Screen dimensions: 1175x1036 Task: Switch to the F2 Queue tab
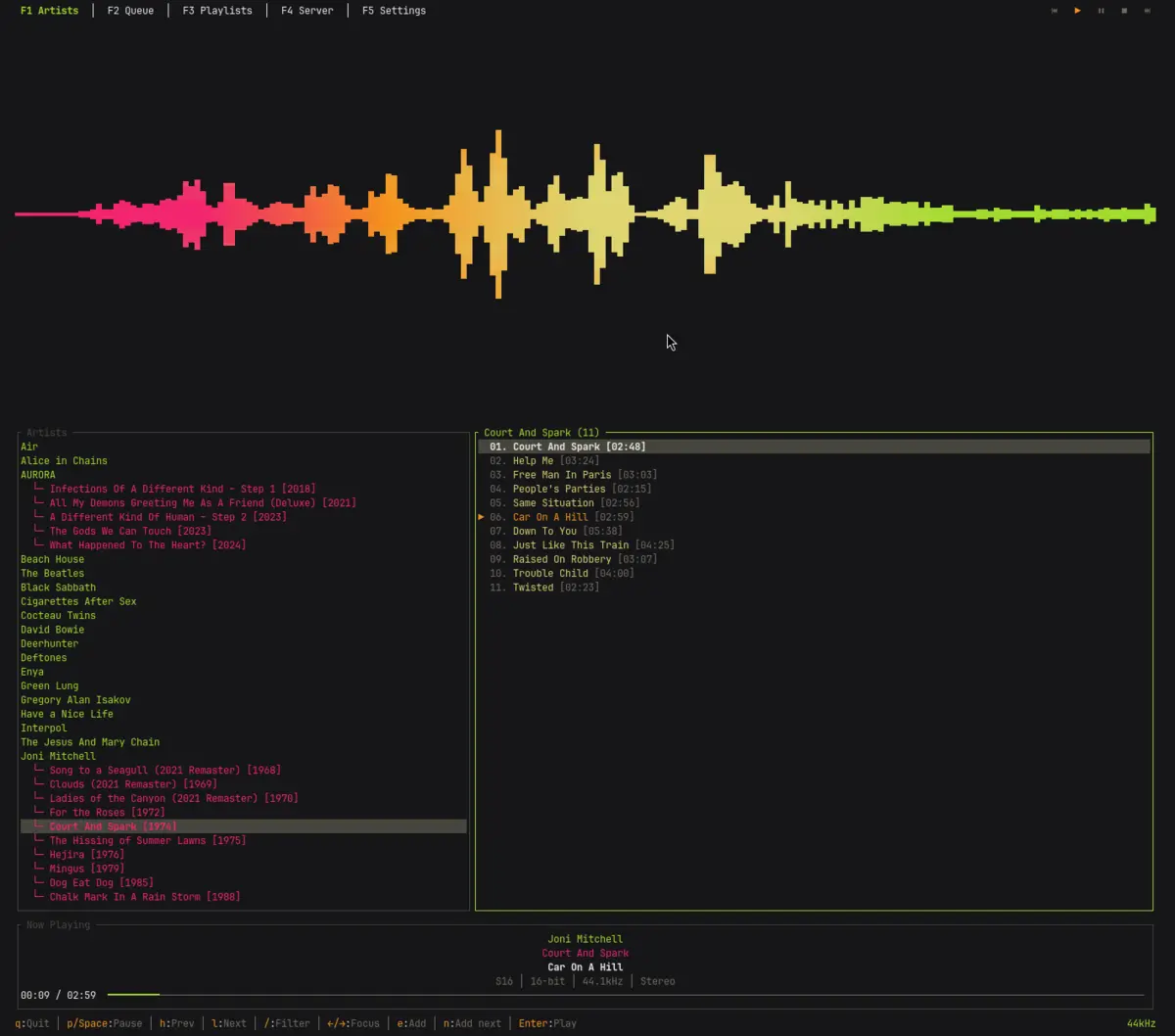coord(130,11)
